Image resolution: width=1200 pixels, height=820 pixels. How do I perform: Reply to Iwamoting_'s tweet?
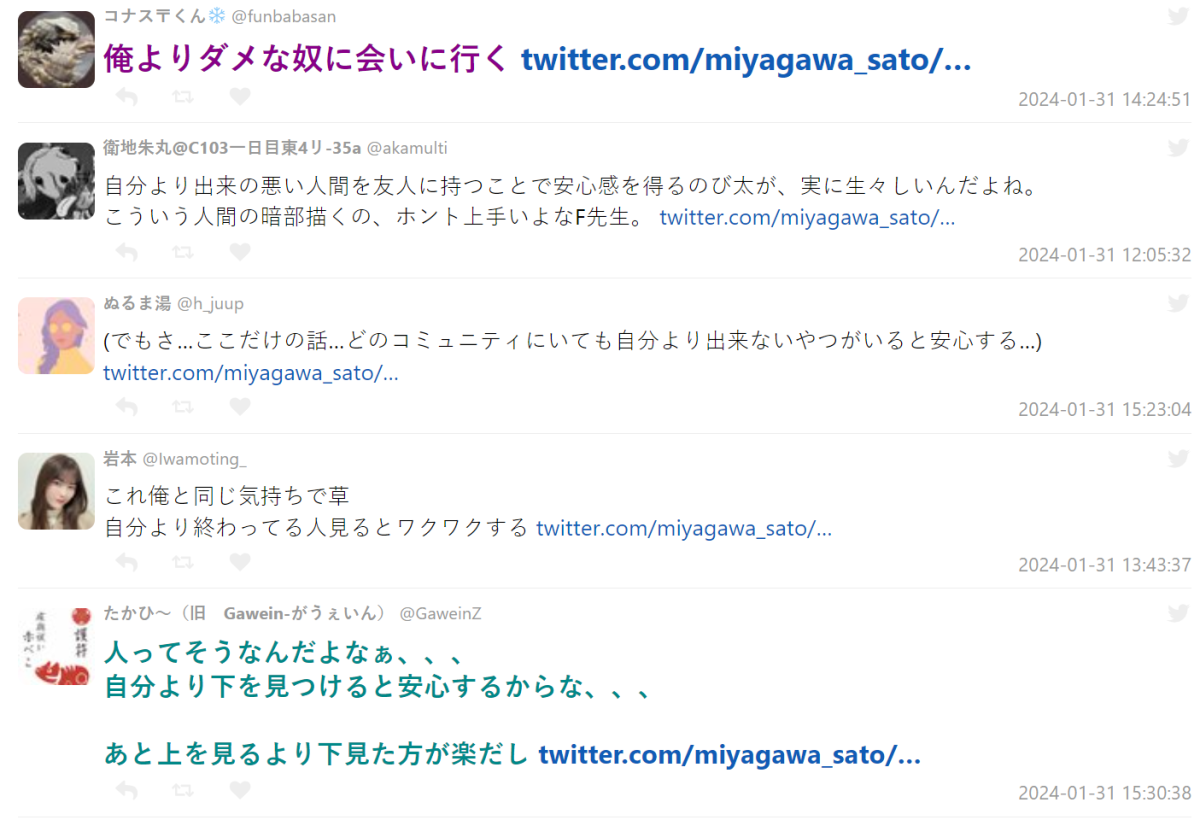coord(126,562)
